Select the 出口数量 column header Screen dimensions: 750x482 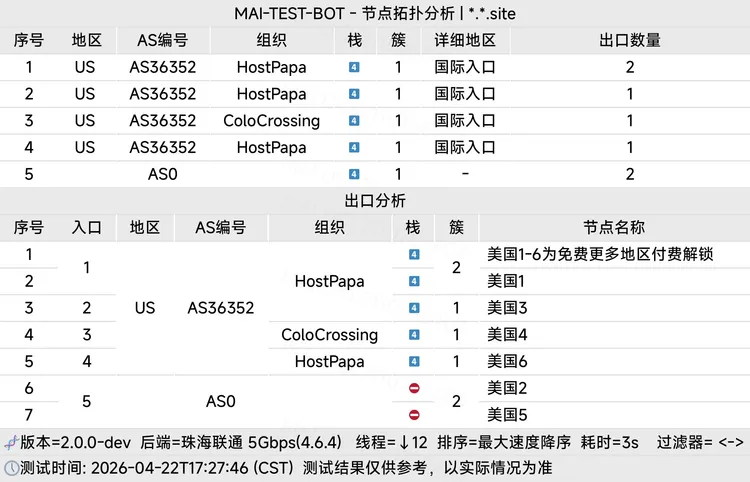tap(629, 41)
